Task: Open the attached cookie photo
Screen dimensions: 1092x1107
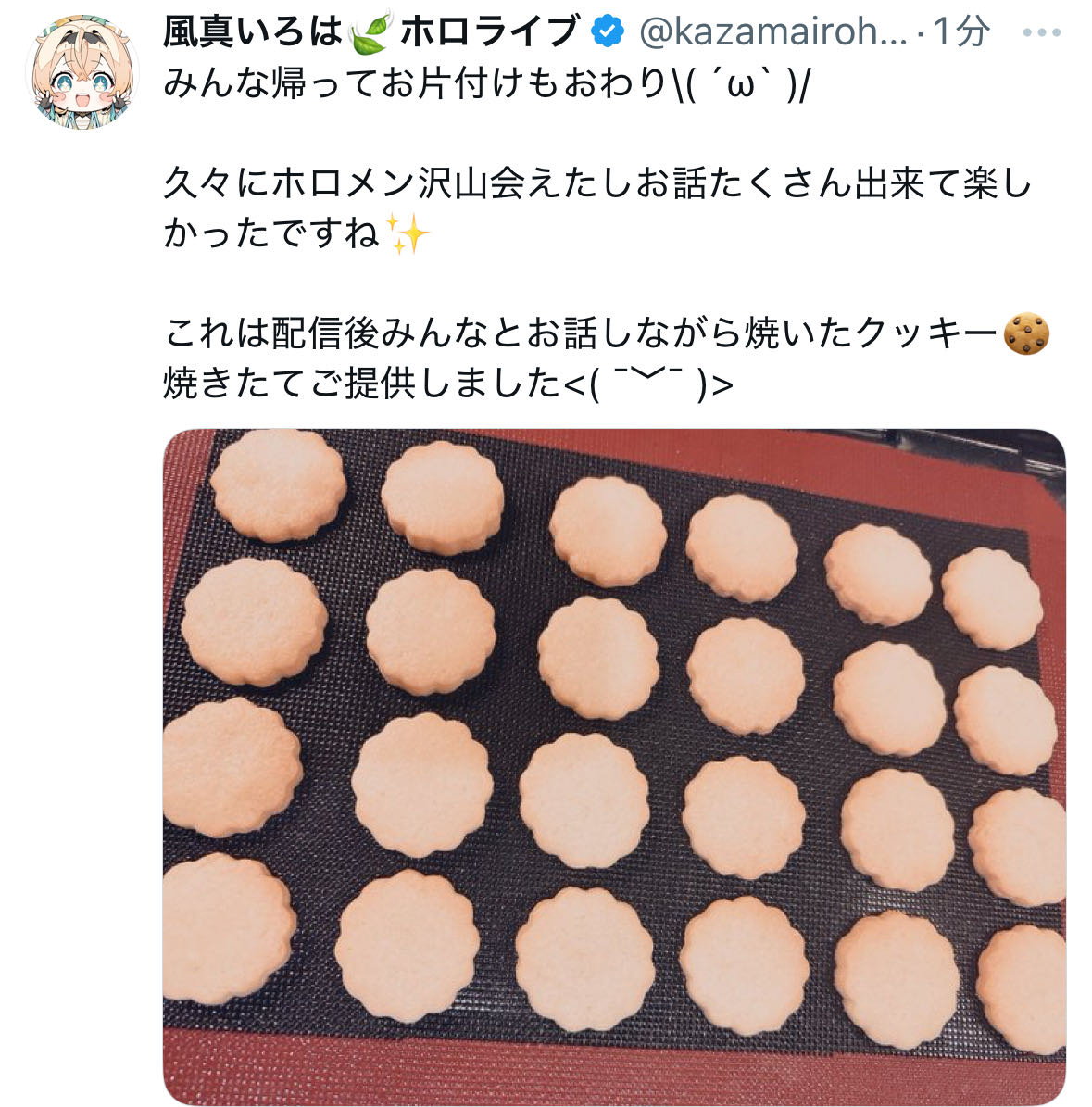Action: [614, 767]
